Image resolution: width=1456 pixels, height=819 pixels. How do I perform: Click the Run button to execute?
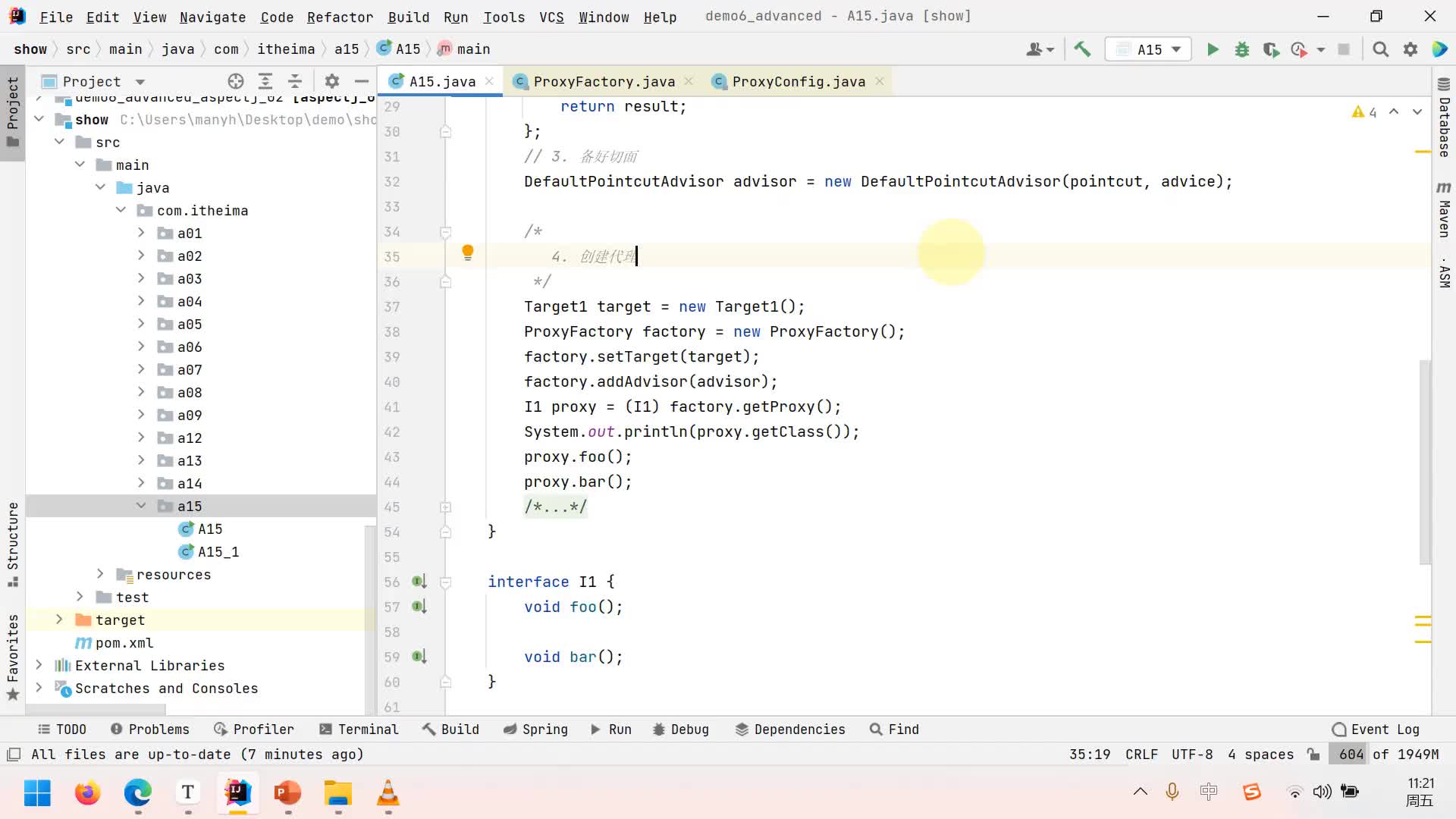(x=1214, y=49)
